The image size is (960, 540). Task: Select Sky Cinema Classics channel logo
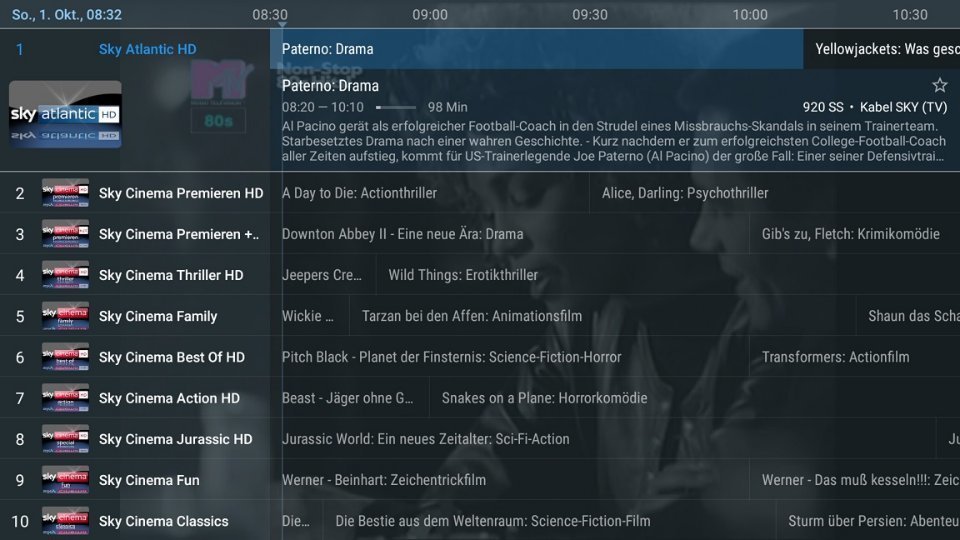(65, 521)
